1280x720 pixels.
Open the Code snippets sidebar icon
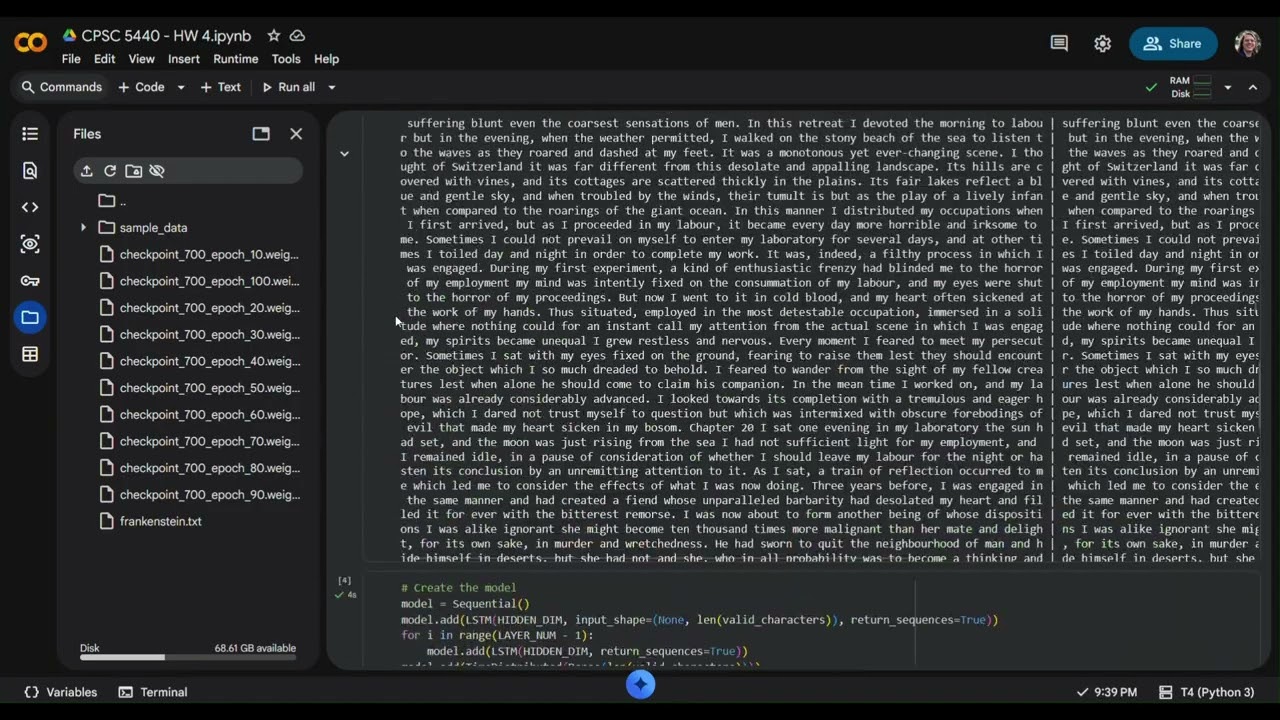click(30, 207)
